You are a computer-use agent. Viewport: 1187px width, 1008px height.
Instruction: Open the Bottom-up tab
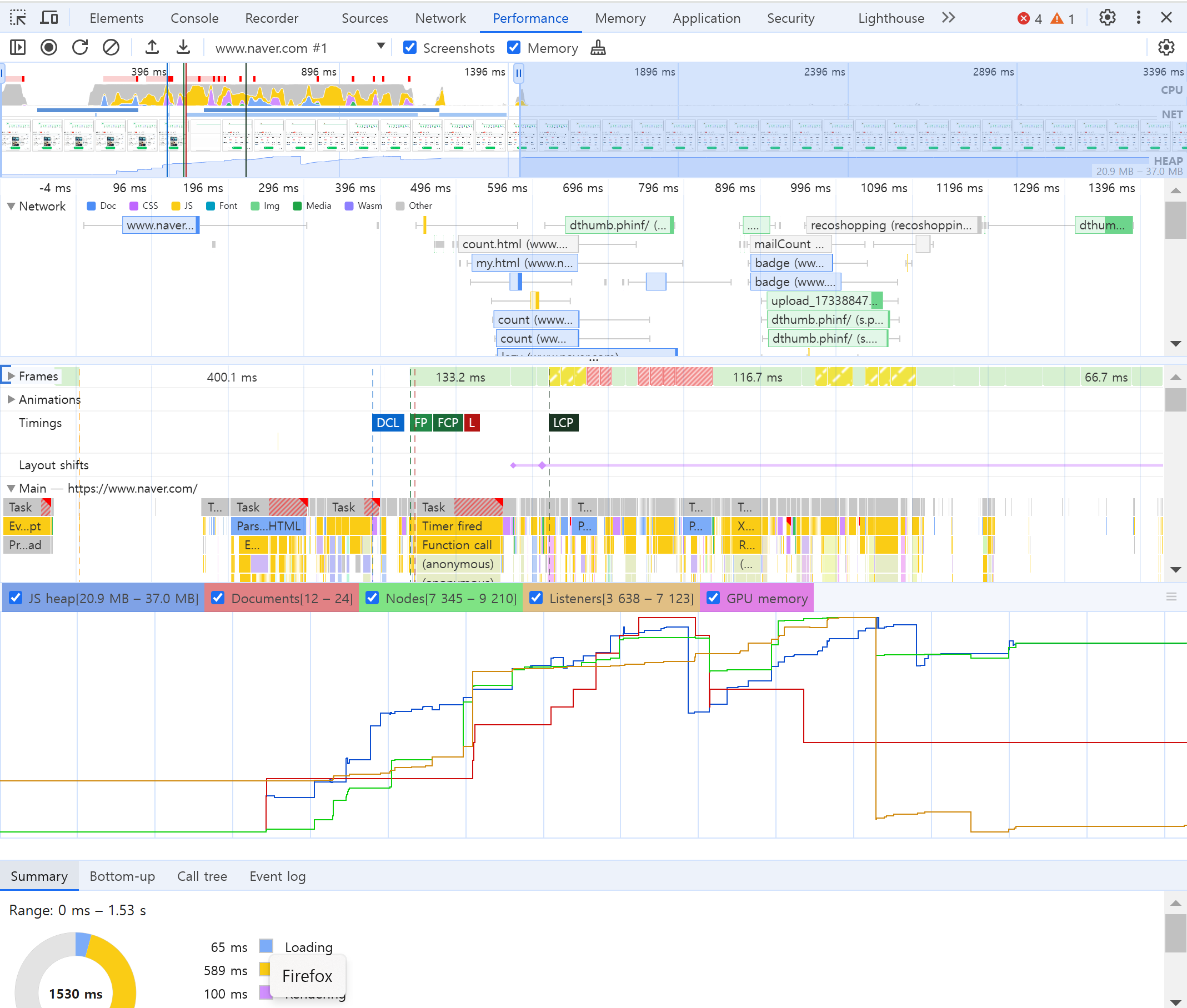click(122, 876)
